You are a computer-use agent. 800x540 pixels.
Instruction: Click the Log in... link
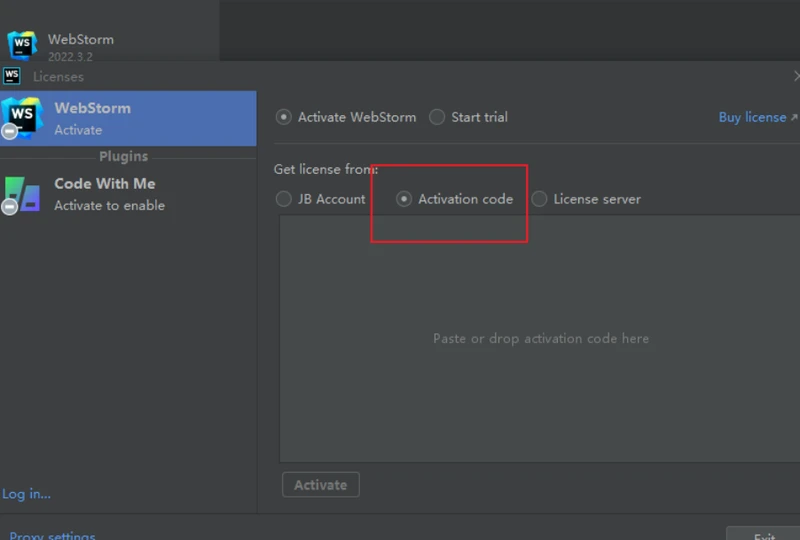click(x=26, y=494)
